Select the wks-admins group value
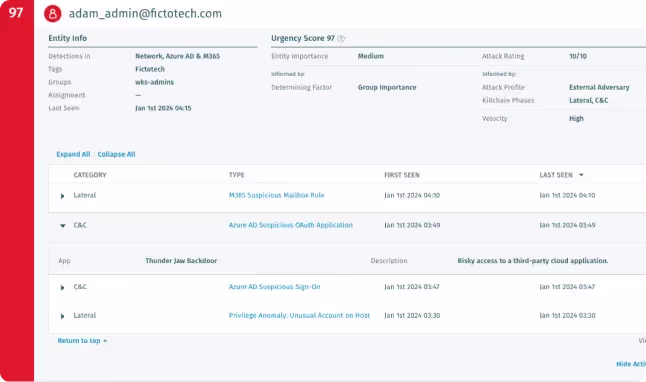Viewport: 646px width, 382px height. [154, 82]
